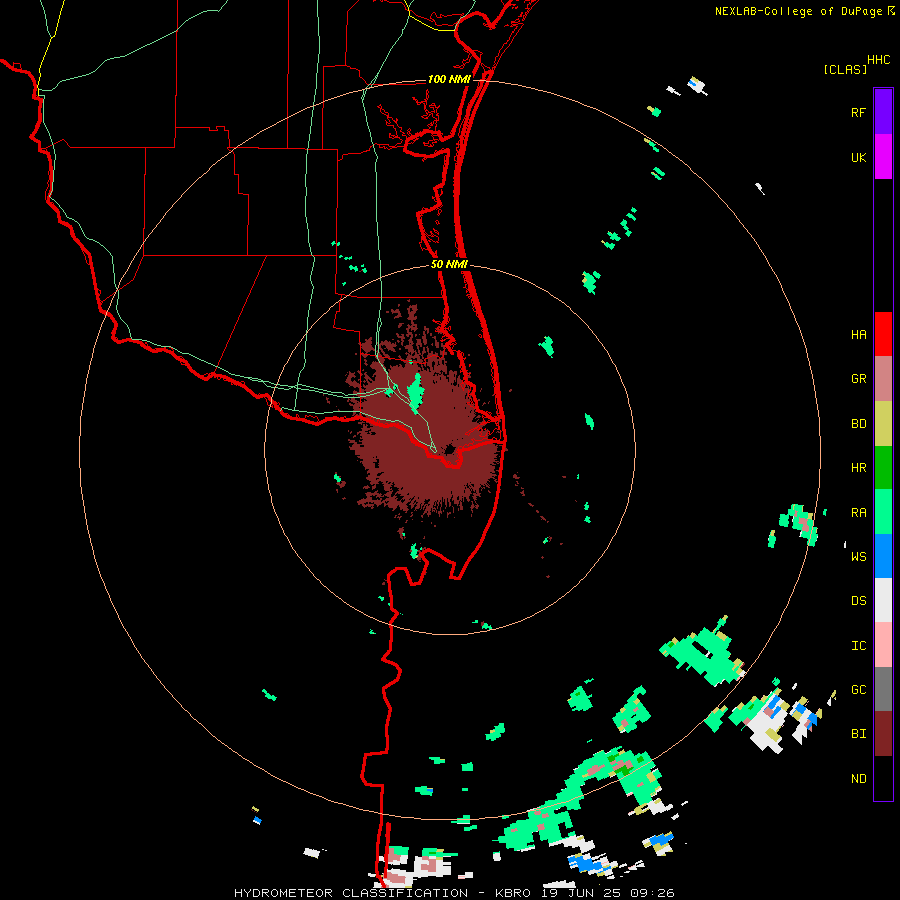Click the 100 NMI range ring label
The image size is (900, 900).
coord(449,79)
